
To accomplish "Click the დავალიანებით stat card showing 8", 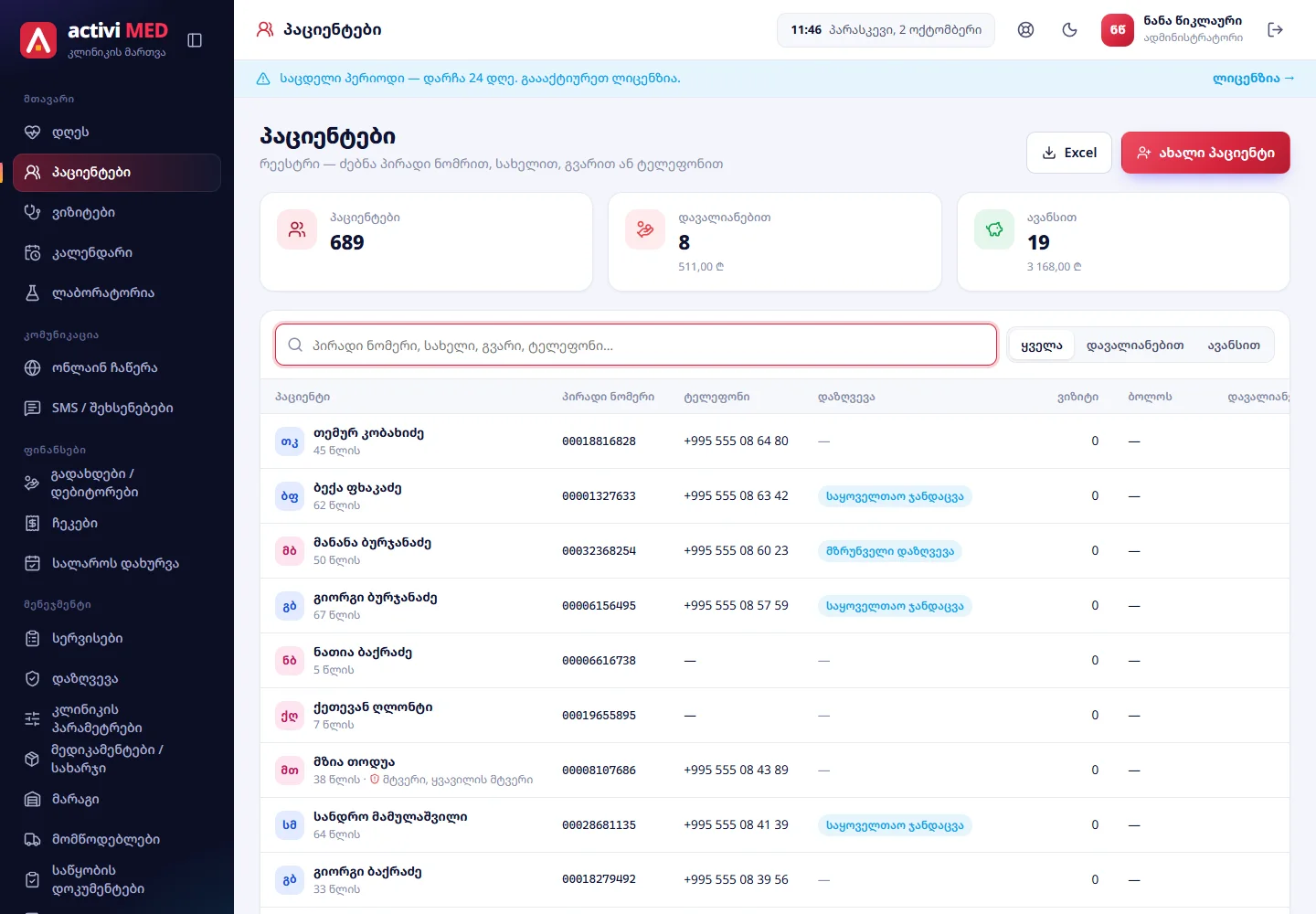I will point(775,242).
